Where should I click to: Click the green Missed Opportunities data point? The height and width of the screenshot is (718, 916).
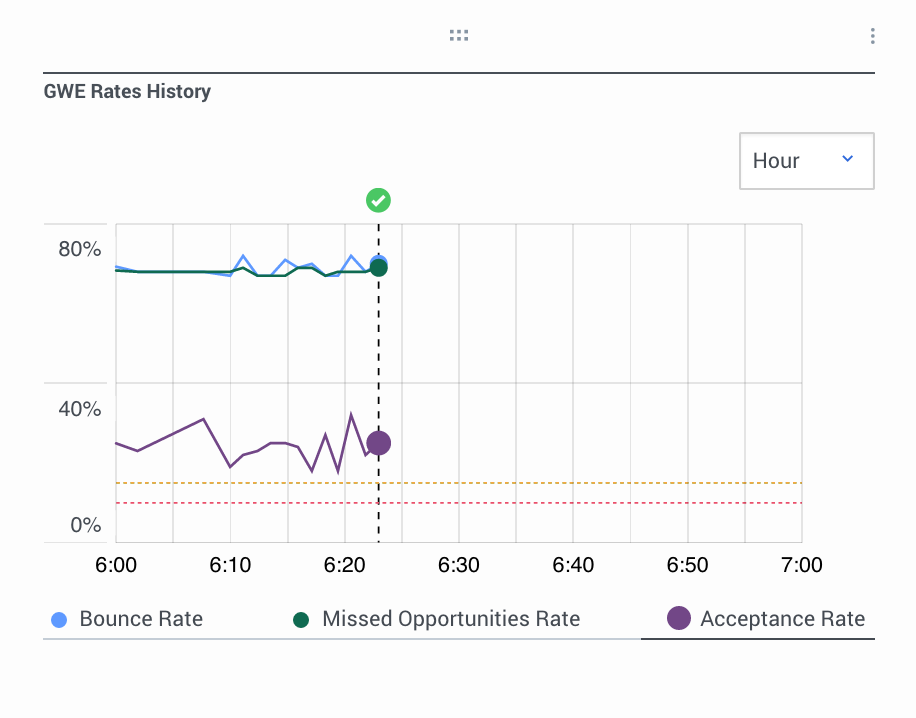point(379,268)
